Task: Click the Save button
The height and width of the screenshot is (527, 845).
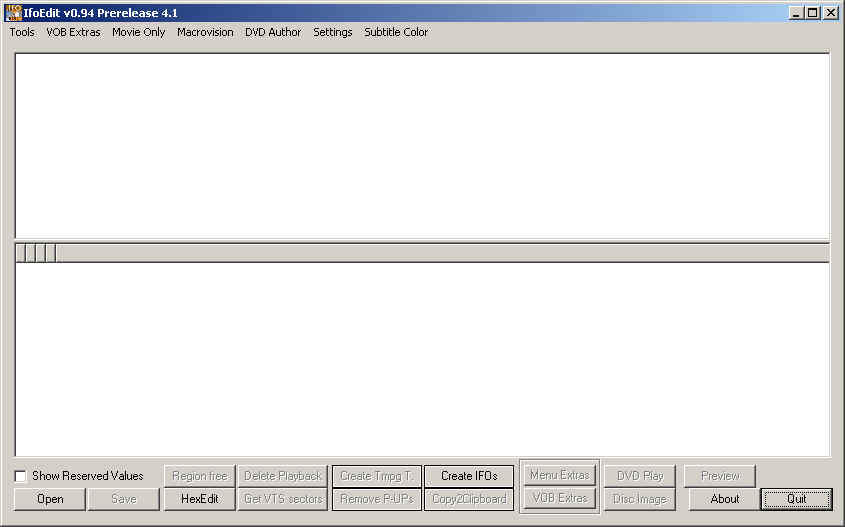Action: coord(124,499)
